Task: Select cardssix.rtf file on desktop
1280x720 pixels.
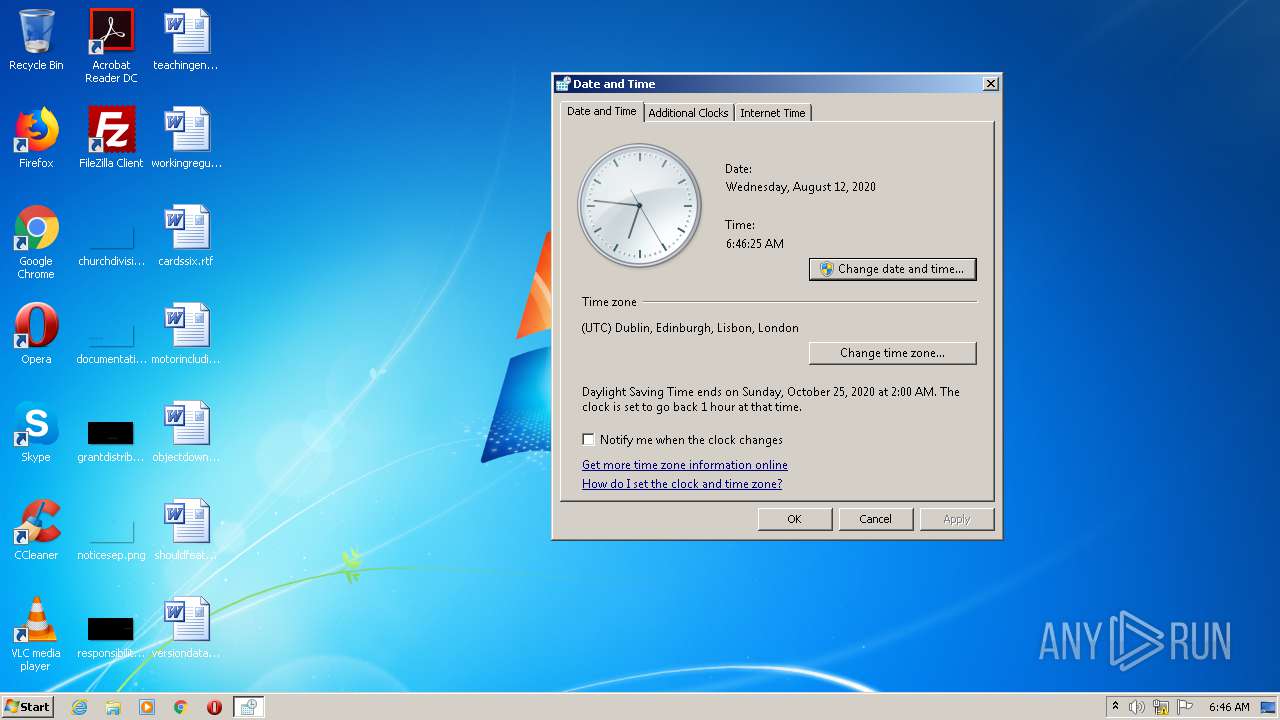Action: [186, 236]
